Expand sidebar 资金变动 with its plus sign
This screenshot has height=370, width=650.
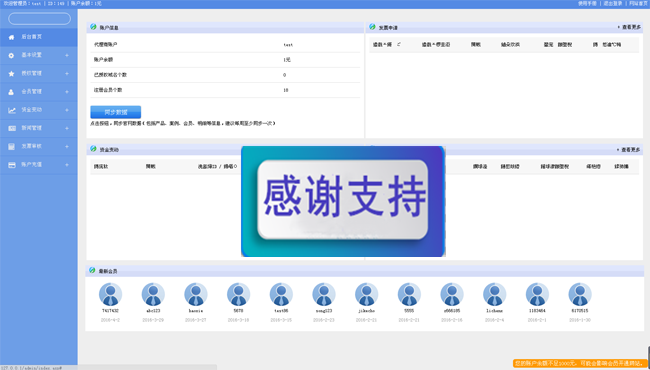point(67,110)
